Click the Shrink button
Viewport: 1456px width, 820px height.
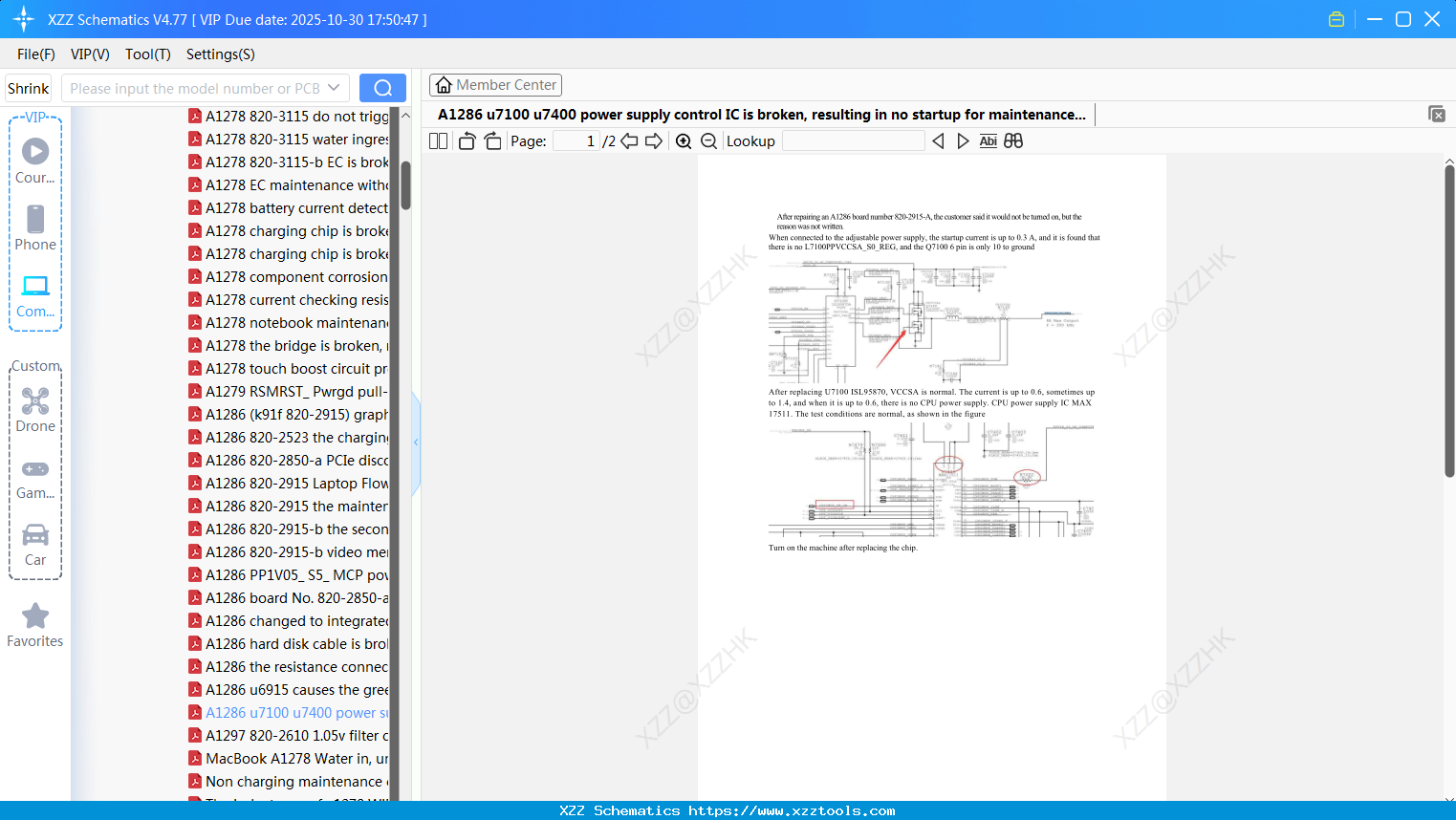point(29,88)
